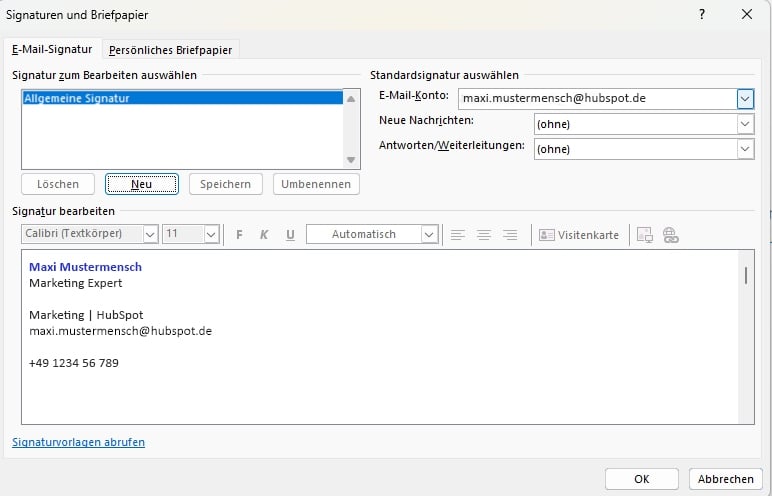
Task: Insert picture into signature
Action: click(x=644, y=235)
